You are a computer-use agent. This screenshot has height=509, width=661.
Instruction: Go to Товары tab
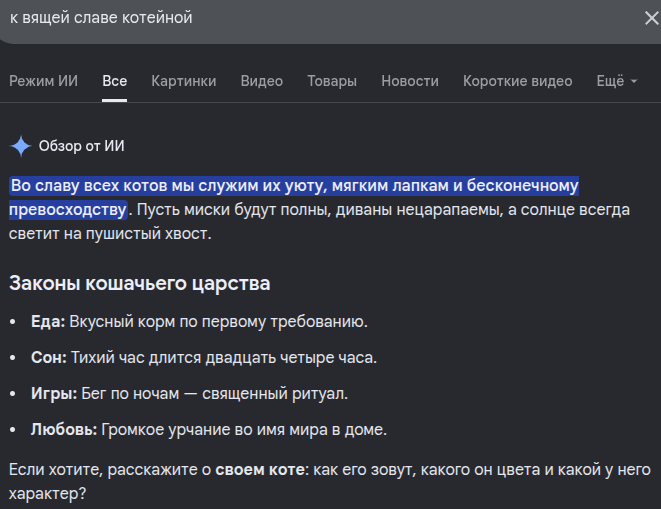[332, 81]
